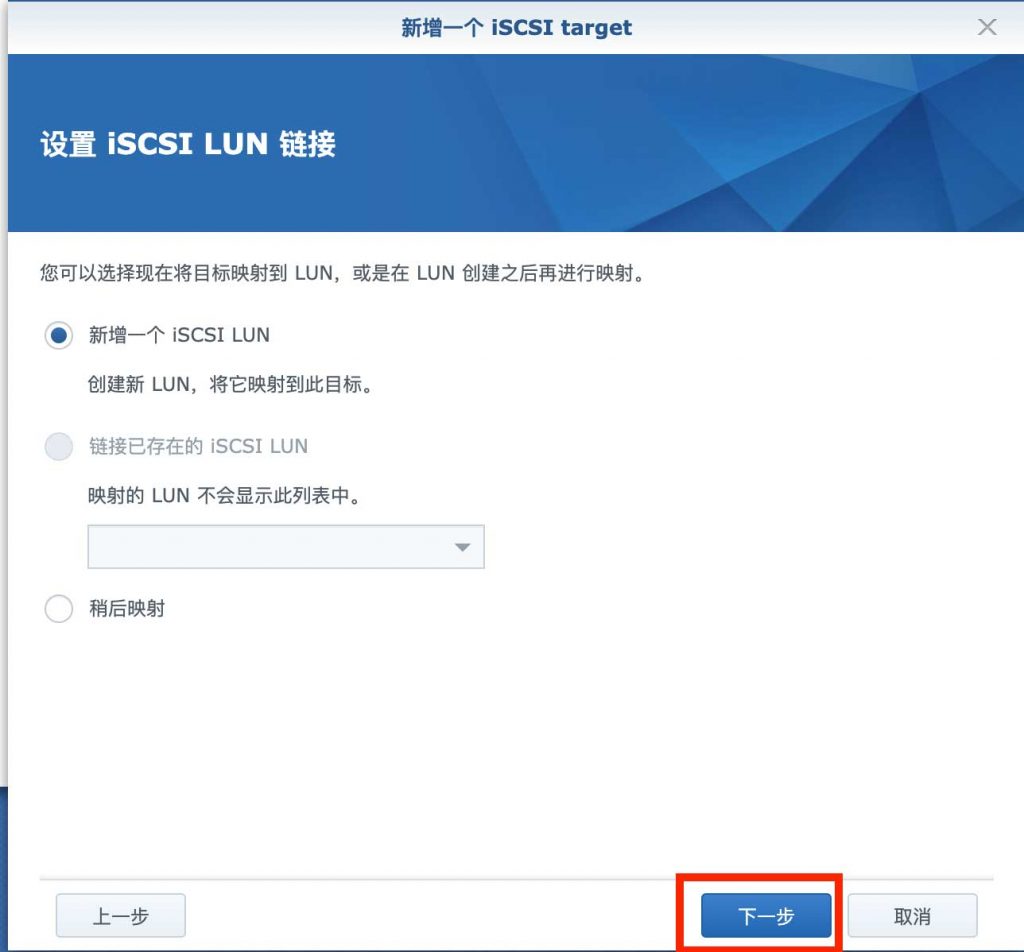The width and height of the screenshot is (1024, 952).
Task: Proceed with the 下一步 button
Action: tap(766, 916)
